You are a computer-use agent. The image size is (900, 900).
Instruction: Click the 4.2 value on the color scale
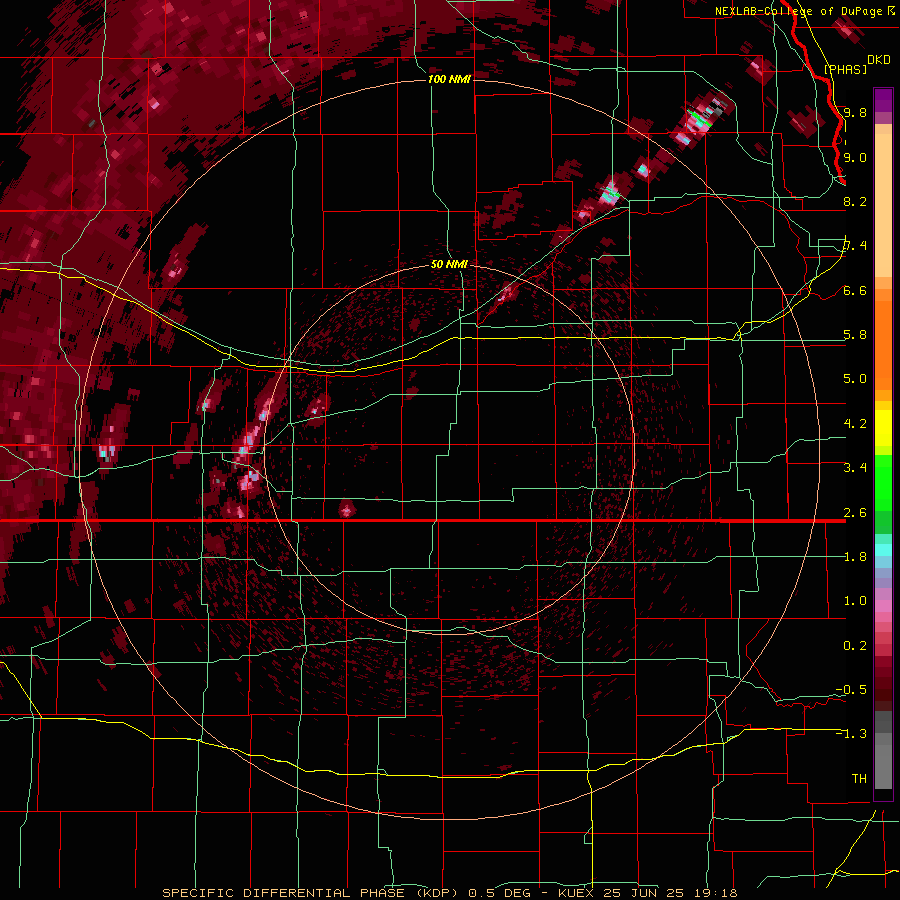tap(855, 424)
